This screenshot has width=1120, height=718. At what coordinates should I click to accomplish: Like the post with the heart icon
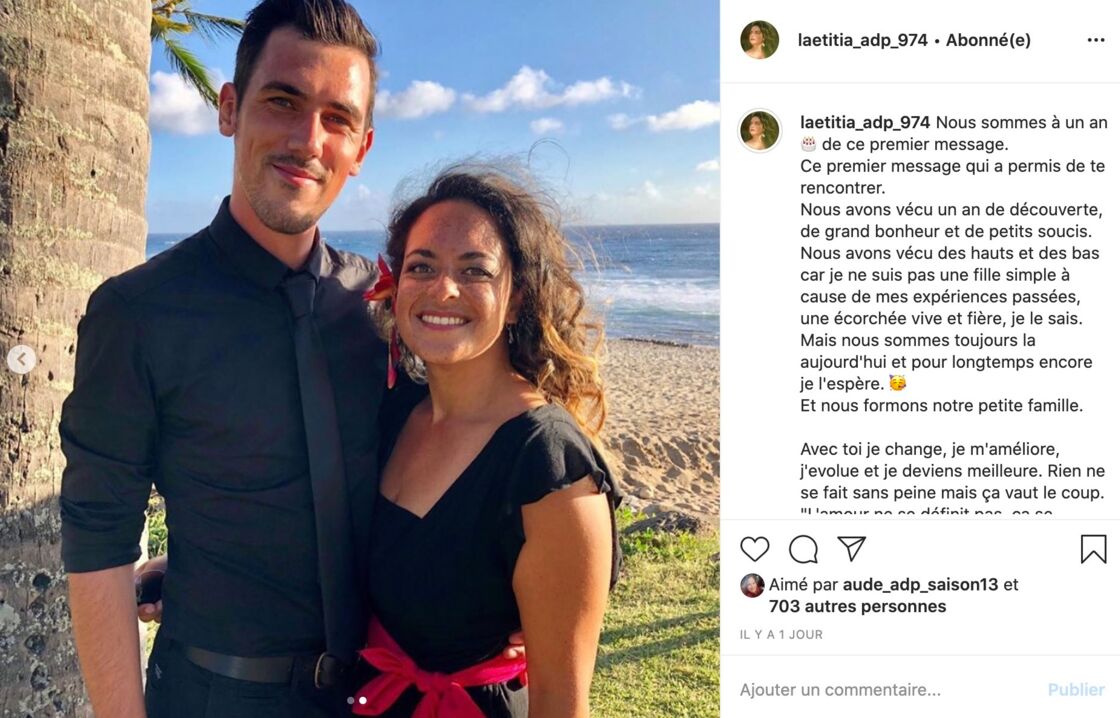pos(754,549)
